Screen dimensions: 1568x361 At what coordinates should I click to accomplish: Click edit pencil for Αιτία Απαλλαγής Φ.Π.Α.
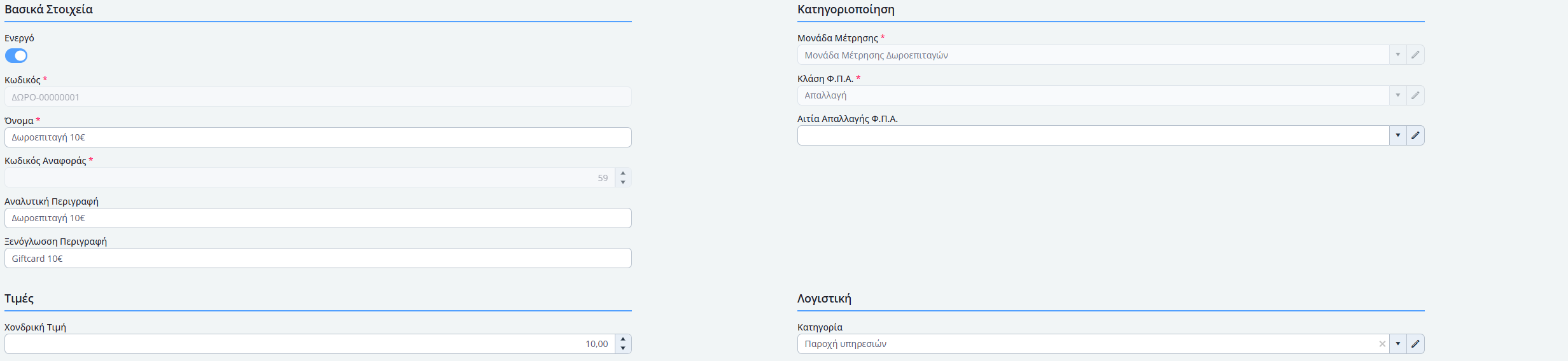tap(1415, 135)
